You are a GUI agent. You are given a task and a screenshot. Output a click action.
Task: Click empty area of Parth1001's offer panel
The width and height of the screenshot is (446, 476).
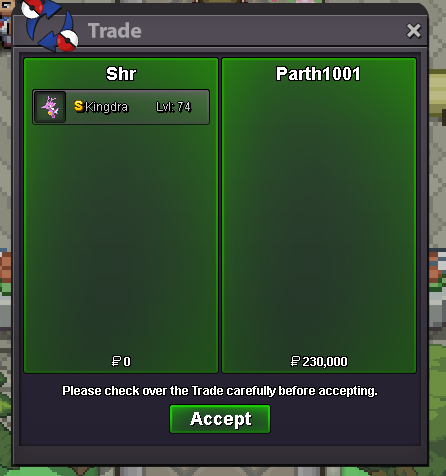(319, 217)
